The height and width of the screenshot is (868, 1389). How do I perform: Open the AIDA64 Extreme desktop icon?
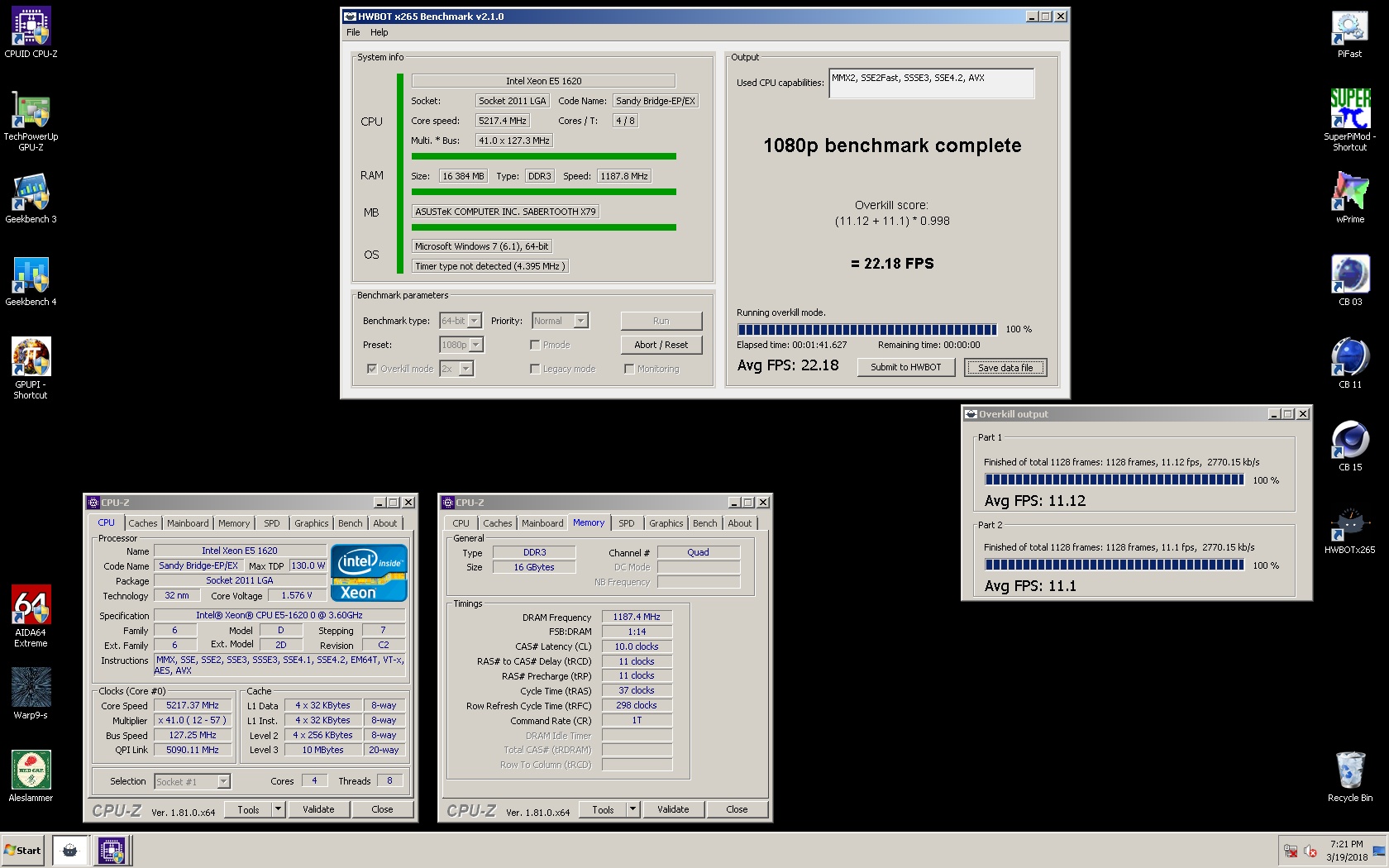pyautogui.click(x=31, y=617)
